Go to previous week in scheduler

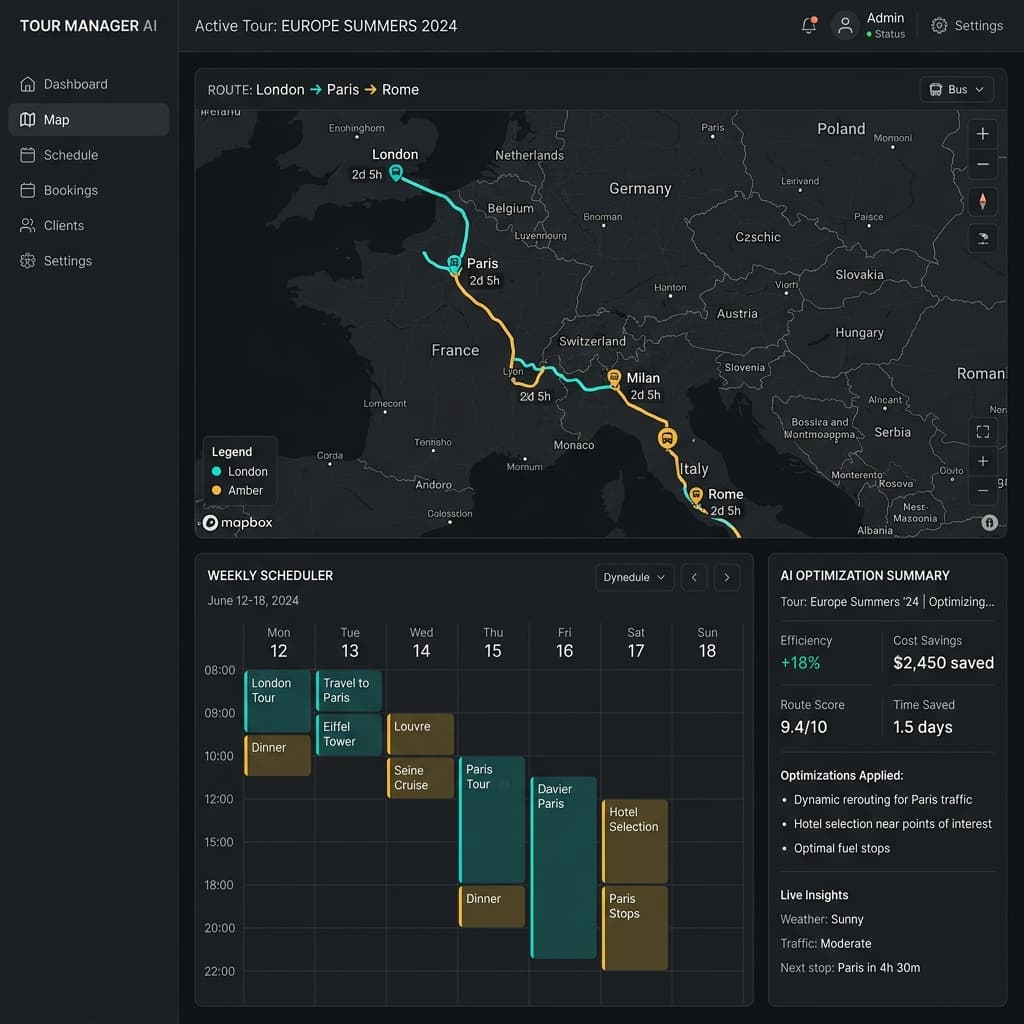tap(694, 577)
